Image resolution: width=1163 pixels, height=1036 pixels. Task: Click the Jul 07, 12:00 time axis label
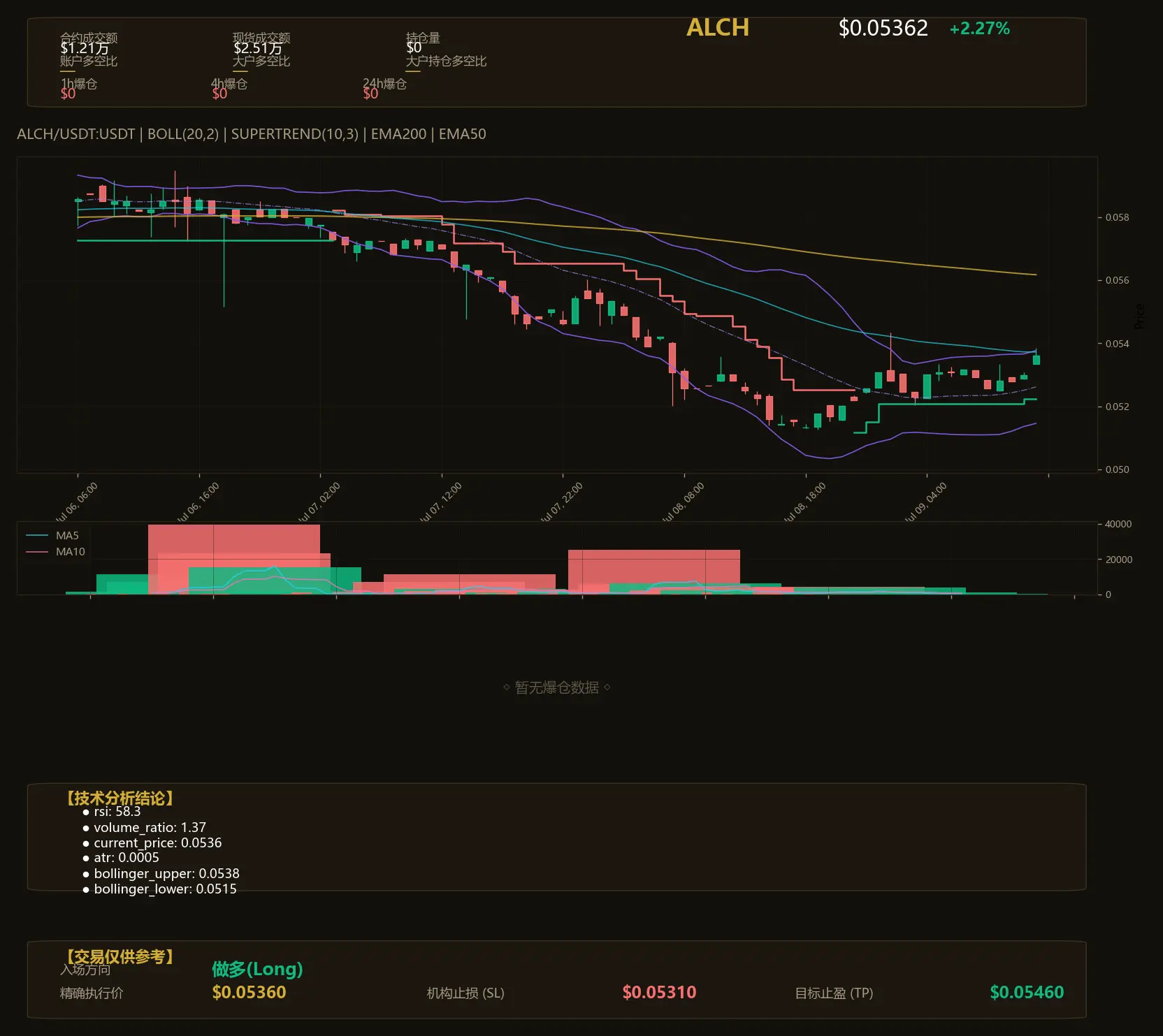pos(441,502)
